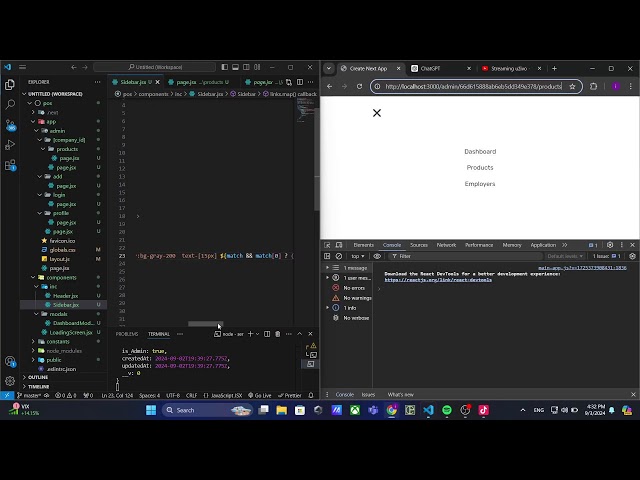Maximize the panel with the chevron-up icon
640x480 pixels.
[300, 334]
